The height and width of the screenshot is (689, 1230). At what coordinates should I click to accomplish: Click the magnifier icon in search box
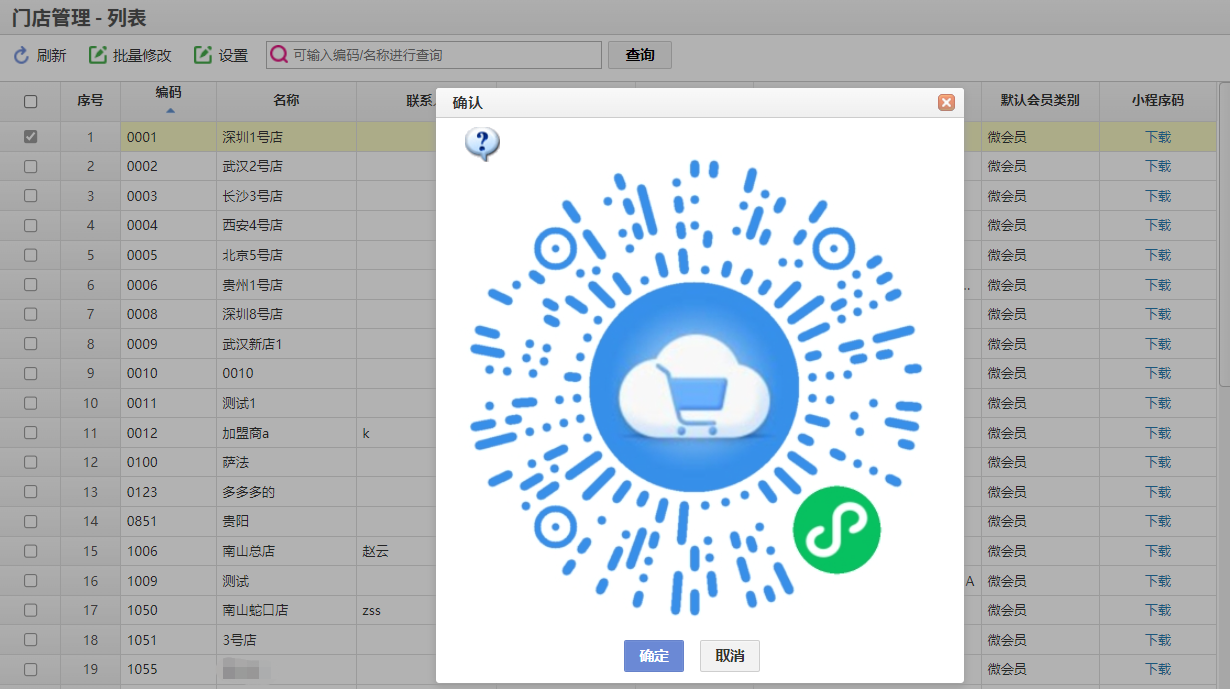(x=279, y=55)
